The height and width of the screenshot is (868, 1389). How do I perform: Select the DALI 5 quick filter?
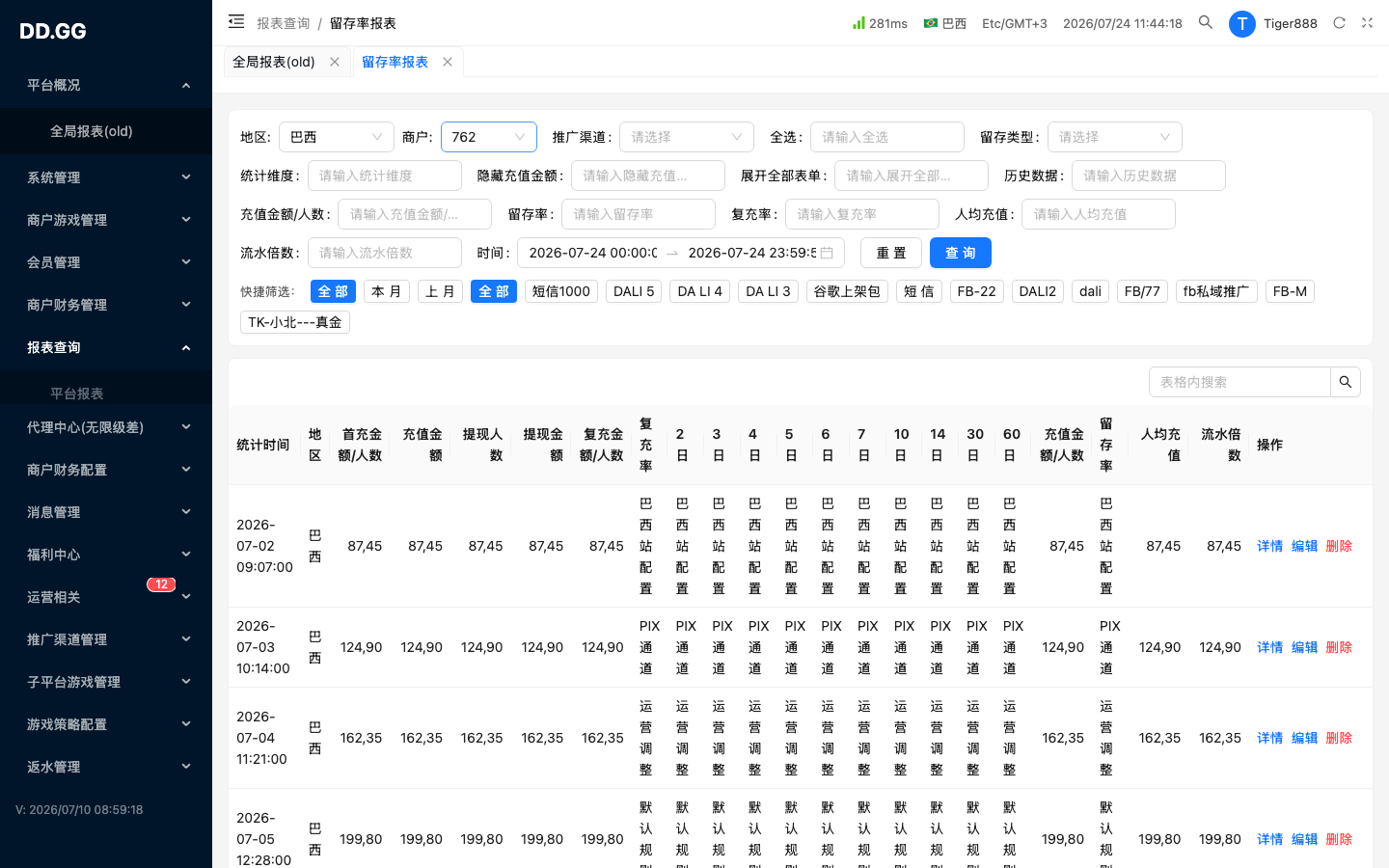click(x=634, y=291)
